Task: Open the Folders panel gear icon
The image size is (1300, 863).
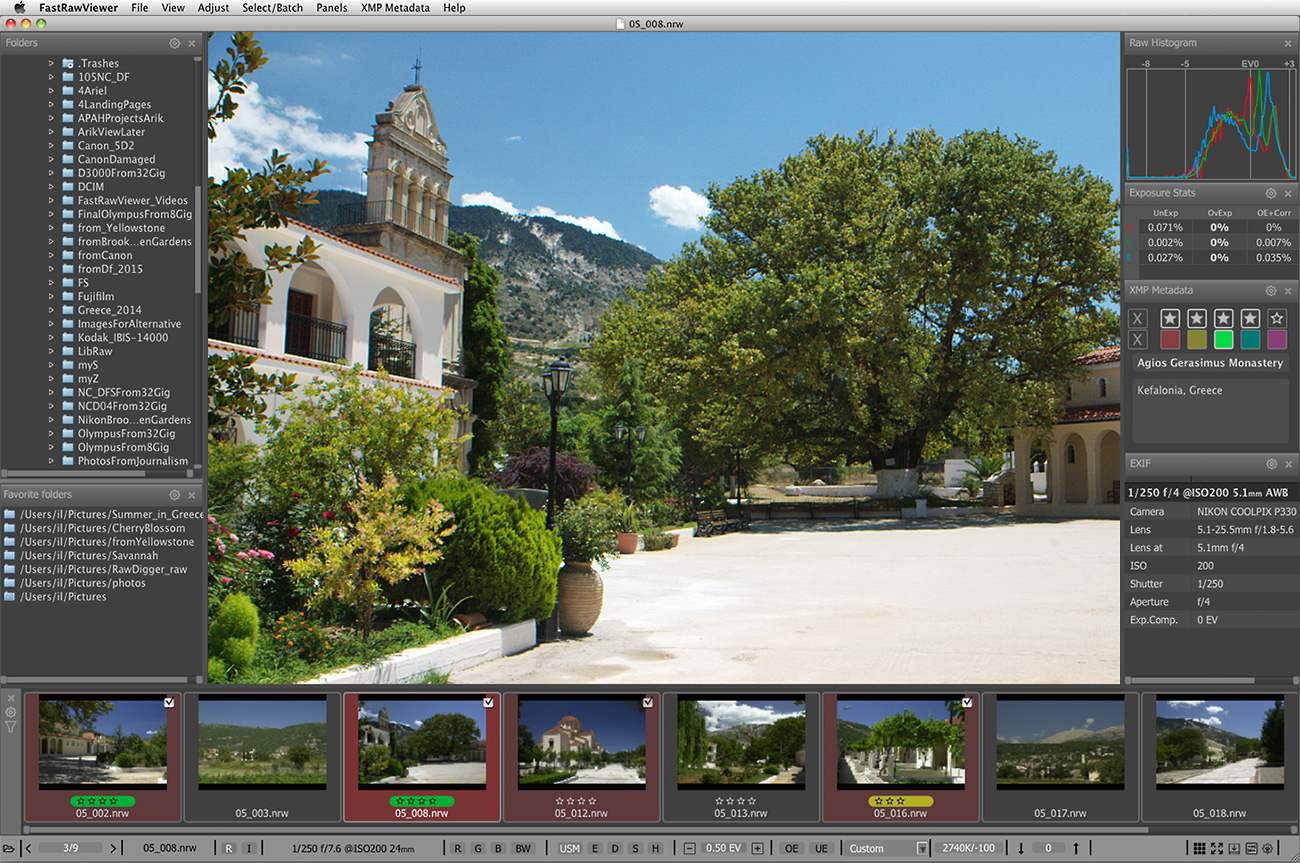Action: (x=174, y=43)
